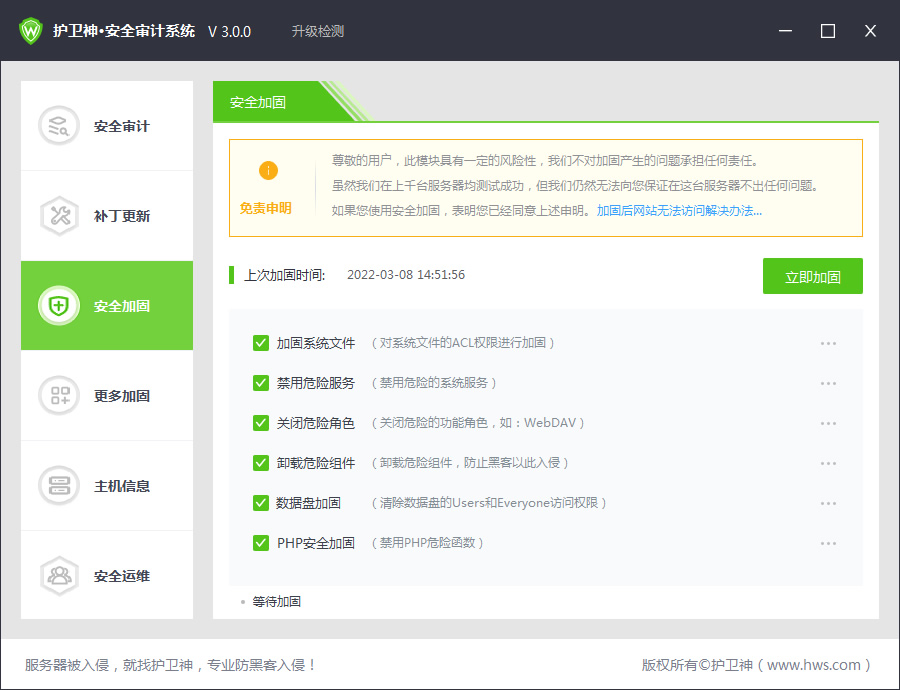
Task: Click the 主机信息 server icon
Action: 59,486
